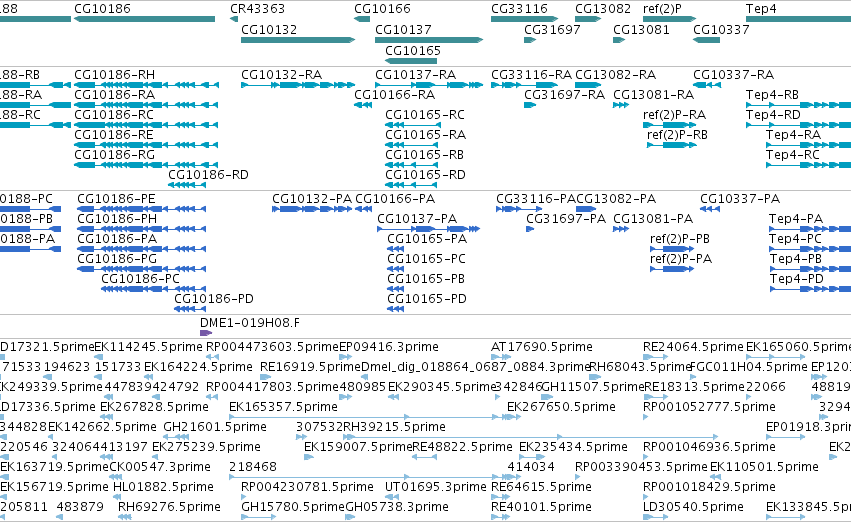Click protein CG10186-PE
The width and height of the screenshot is (851, 522).
click(117, 199)
